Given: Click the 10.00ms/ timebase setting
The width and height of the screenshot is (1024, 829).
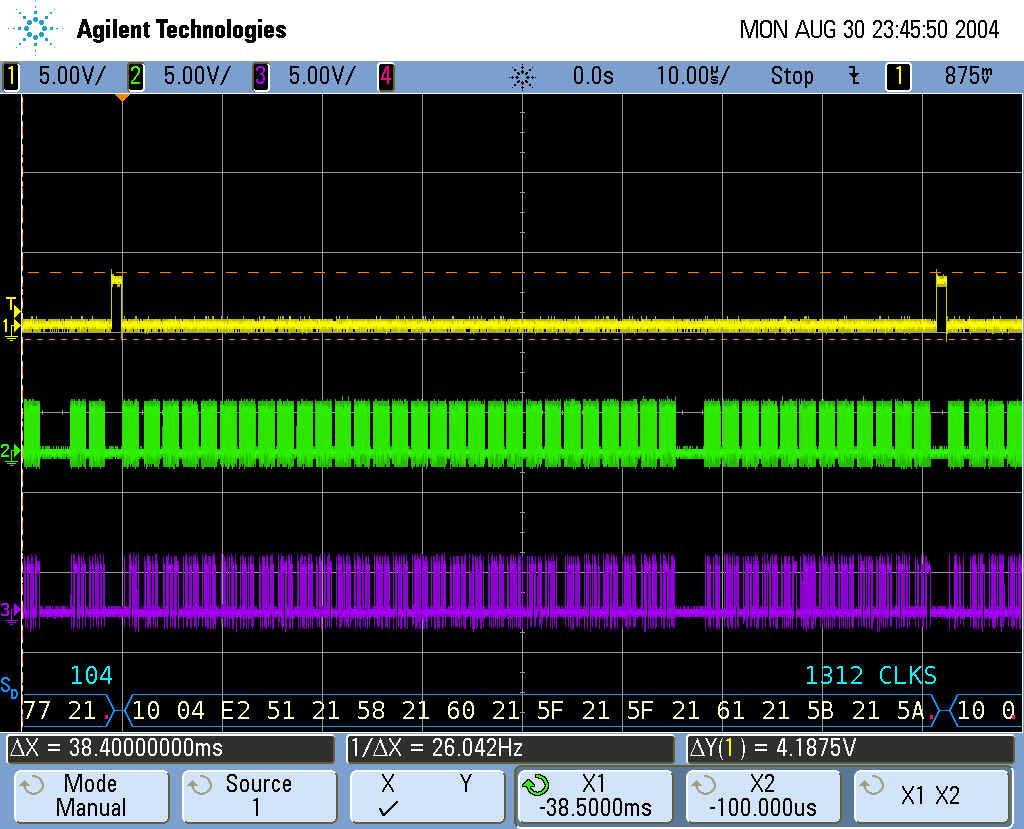Looking at the screenshot, I should (692, 76).
